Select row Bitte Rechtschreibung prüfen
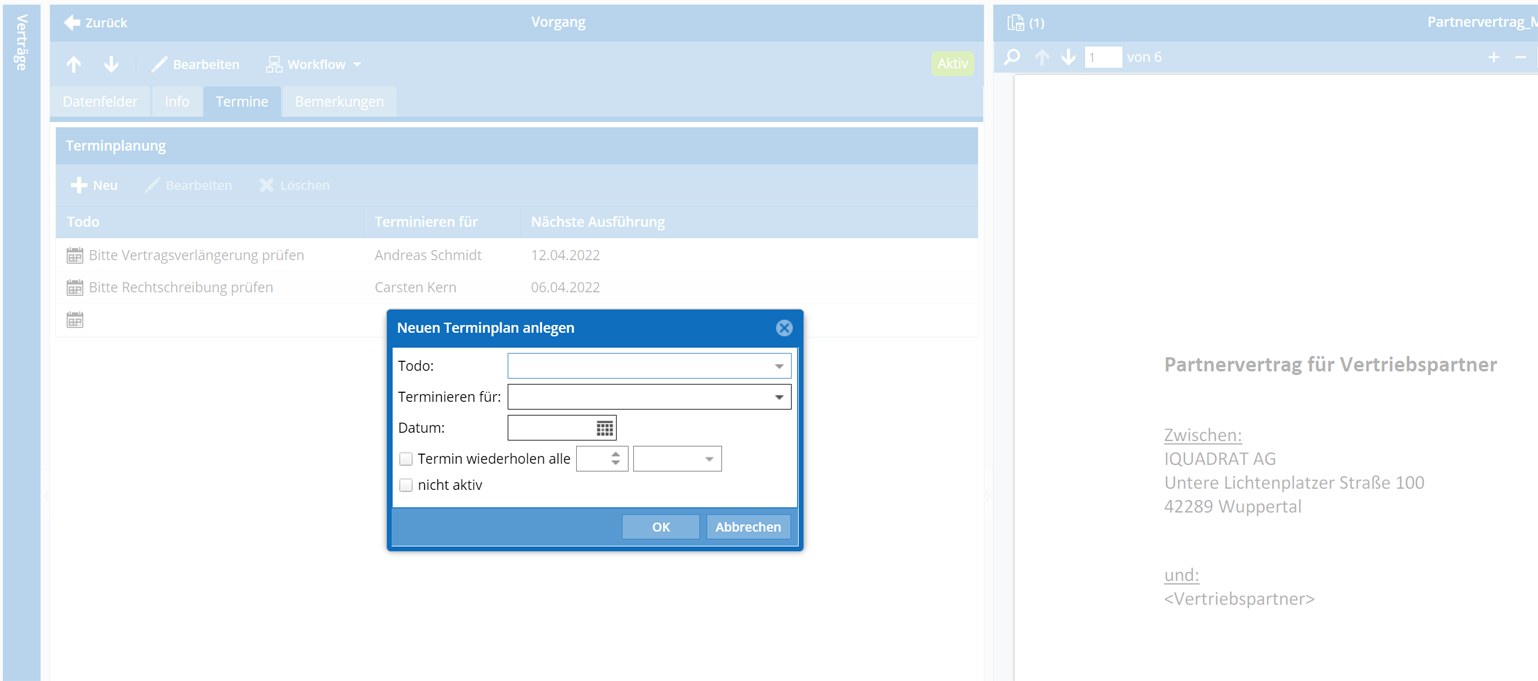 517,287
